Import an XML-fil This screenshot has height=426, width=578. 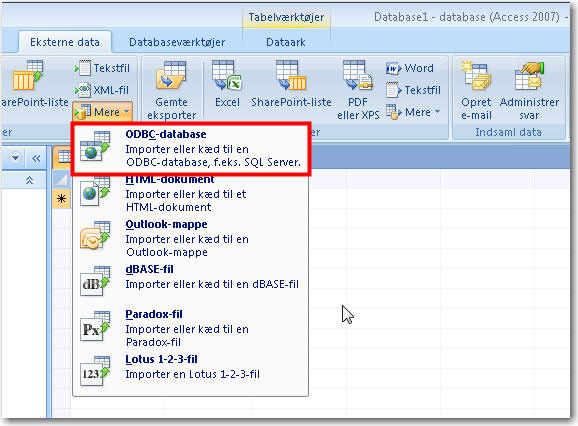pyautogui.click(x=102, y=90)
